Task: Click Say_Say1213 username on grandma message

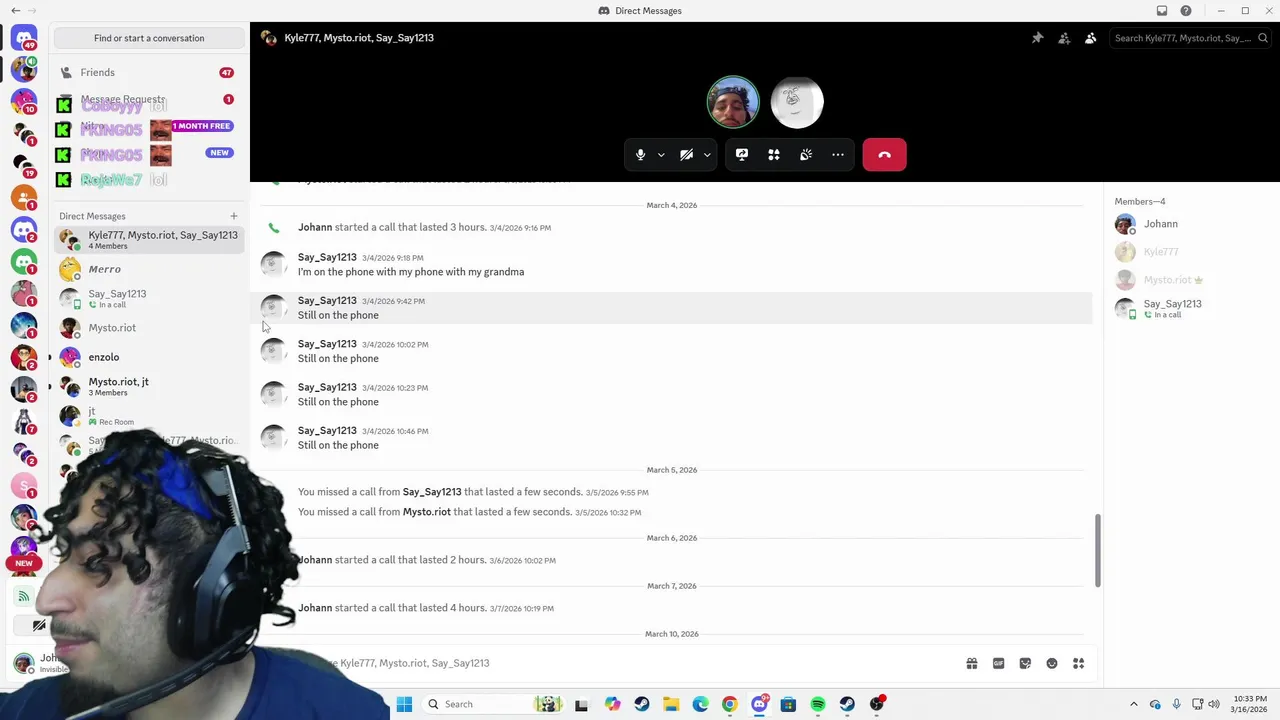Action: coord(327,257)
